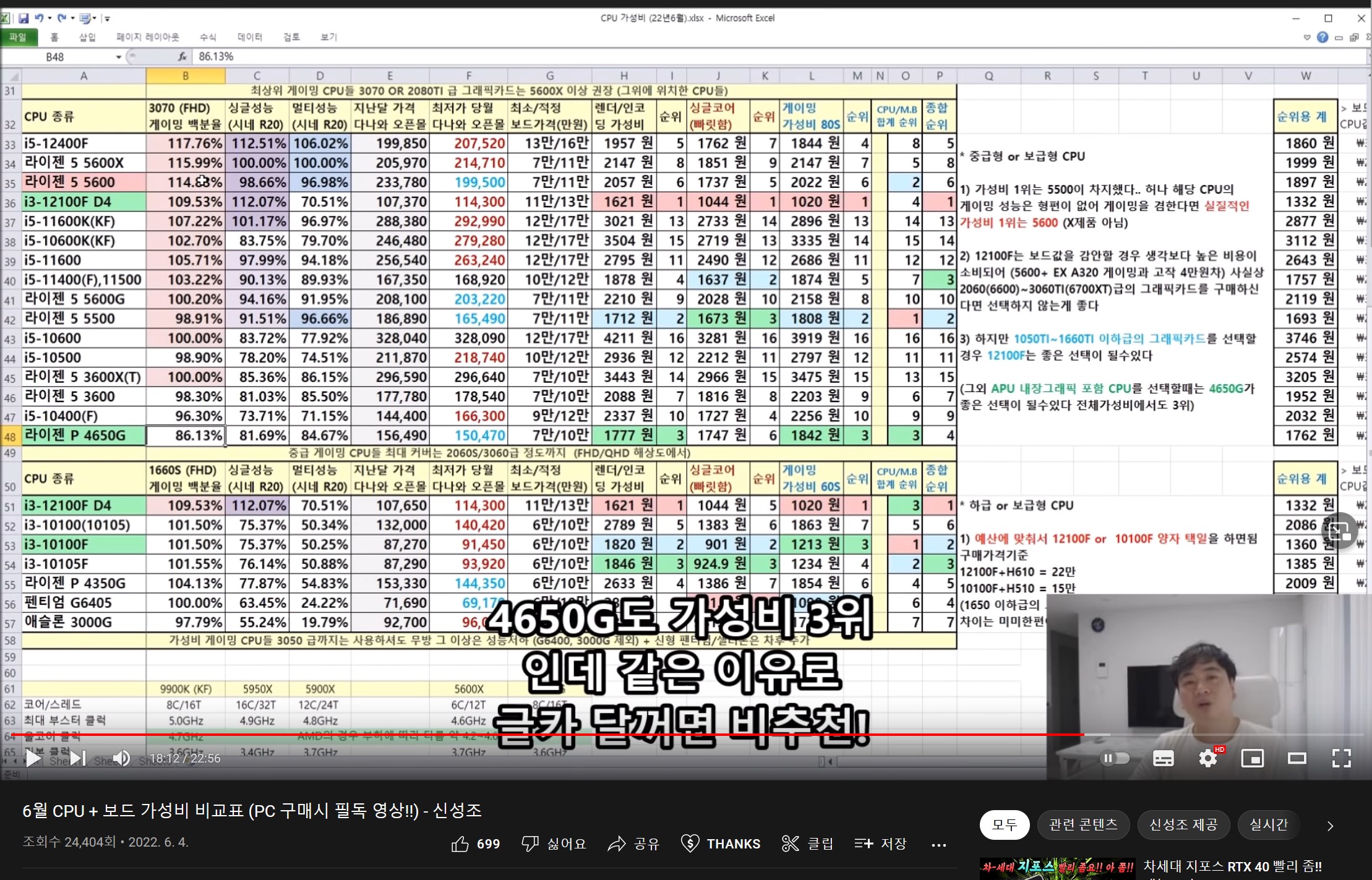The image size is (1372, 880).
Task: Open video settings gear menu
Action: (x=1207, y=758)
